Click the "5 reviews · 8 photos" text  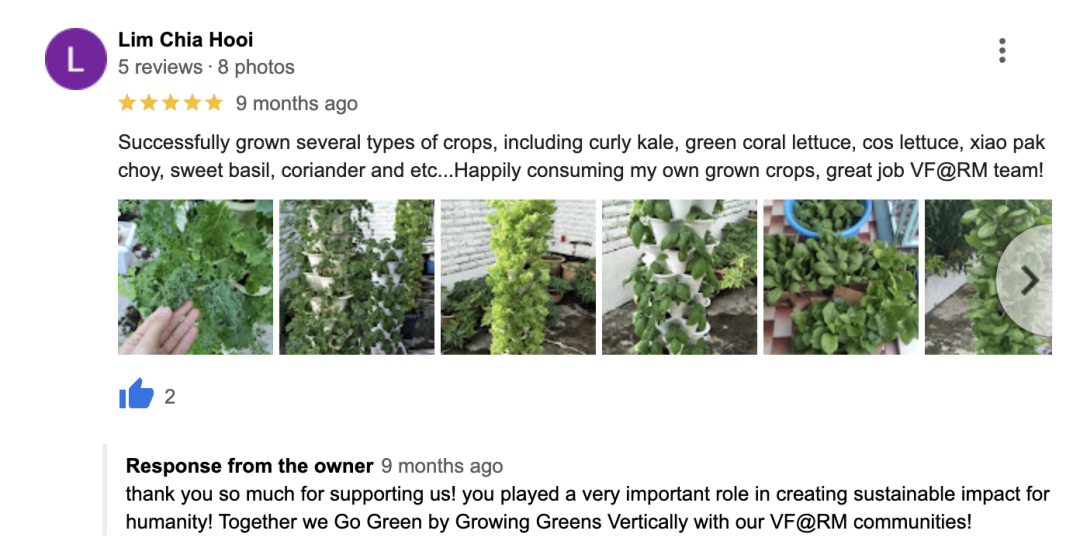(206, 68)
